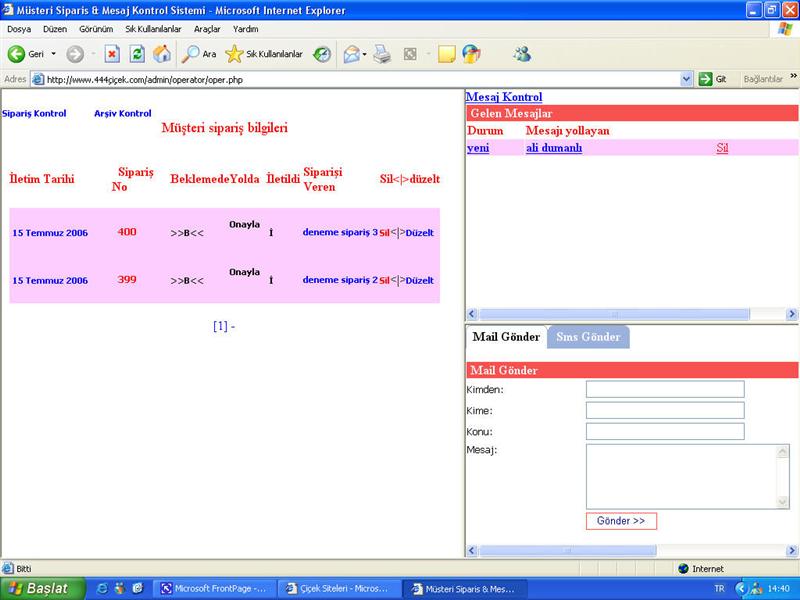Image resolution: width=800 pixels, height=600 pixels.
Task: Open the Arşiv Kontrol link
Action: point(122,113)
